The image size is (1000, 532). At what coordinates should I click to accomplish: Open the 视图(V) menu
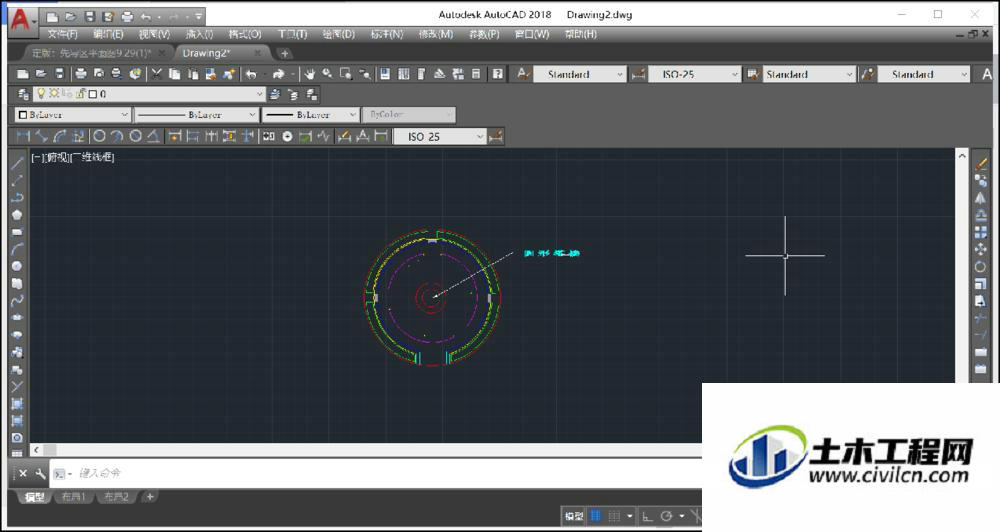(x=154, y=34)
